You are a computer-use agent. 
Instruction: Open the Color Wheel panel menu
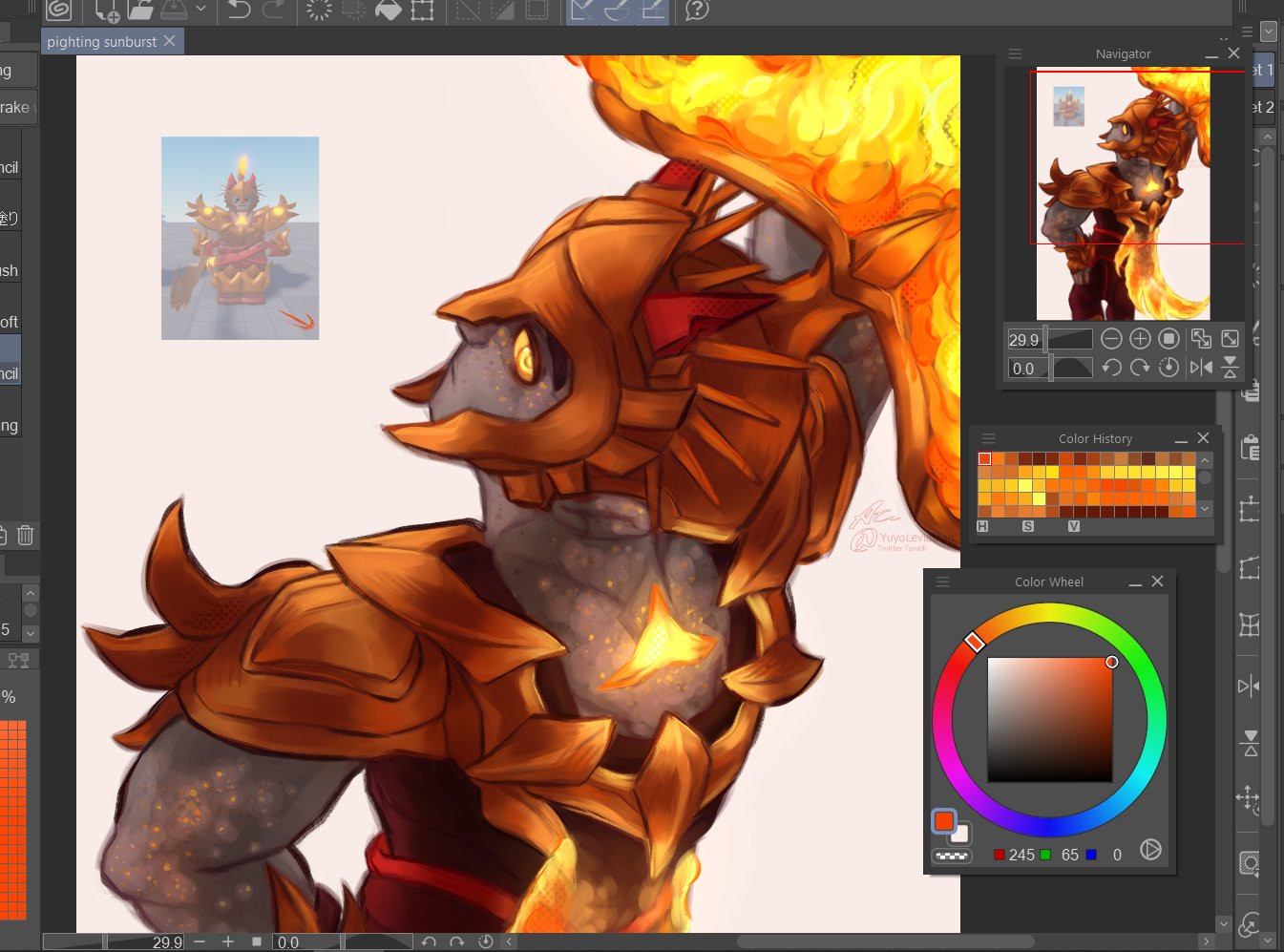coord(942,582)
